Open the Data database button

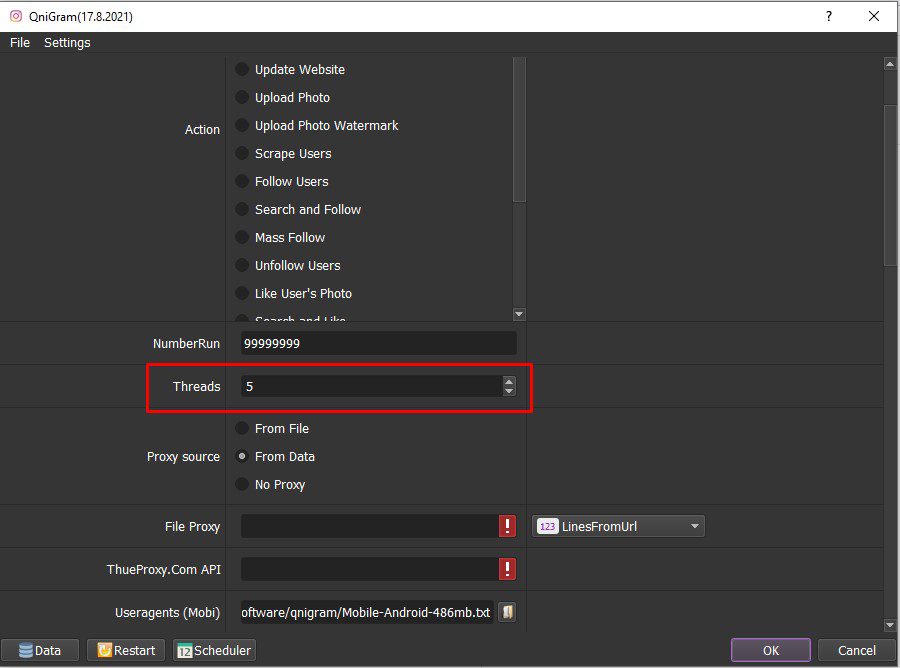pyautogui.click(x=40, y=650)
